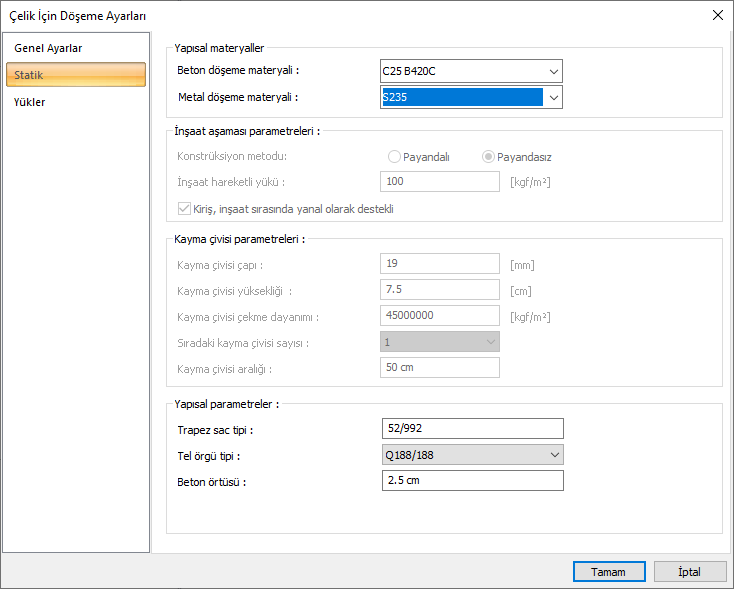Focus the Beton örtüsü field

pos(472,481)
